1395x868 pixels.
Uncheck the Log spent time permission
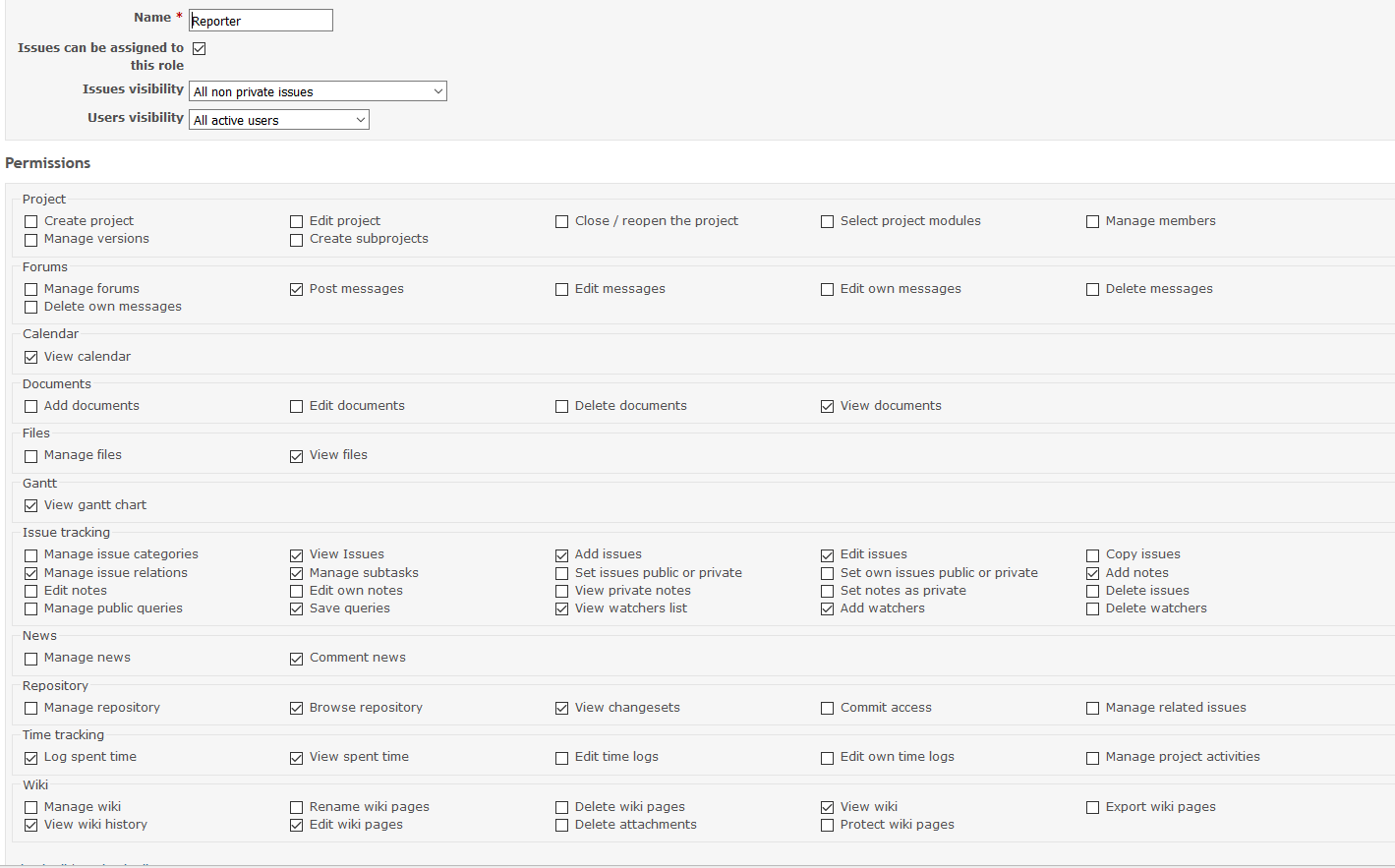pyautogui.click(x=31, y=758)
